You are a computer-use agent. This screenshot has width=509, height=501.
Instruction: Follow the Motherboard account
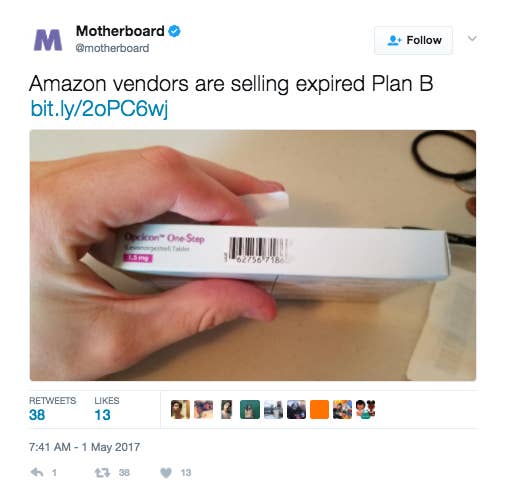tap(413, 40)
